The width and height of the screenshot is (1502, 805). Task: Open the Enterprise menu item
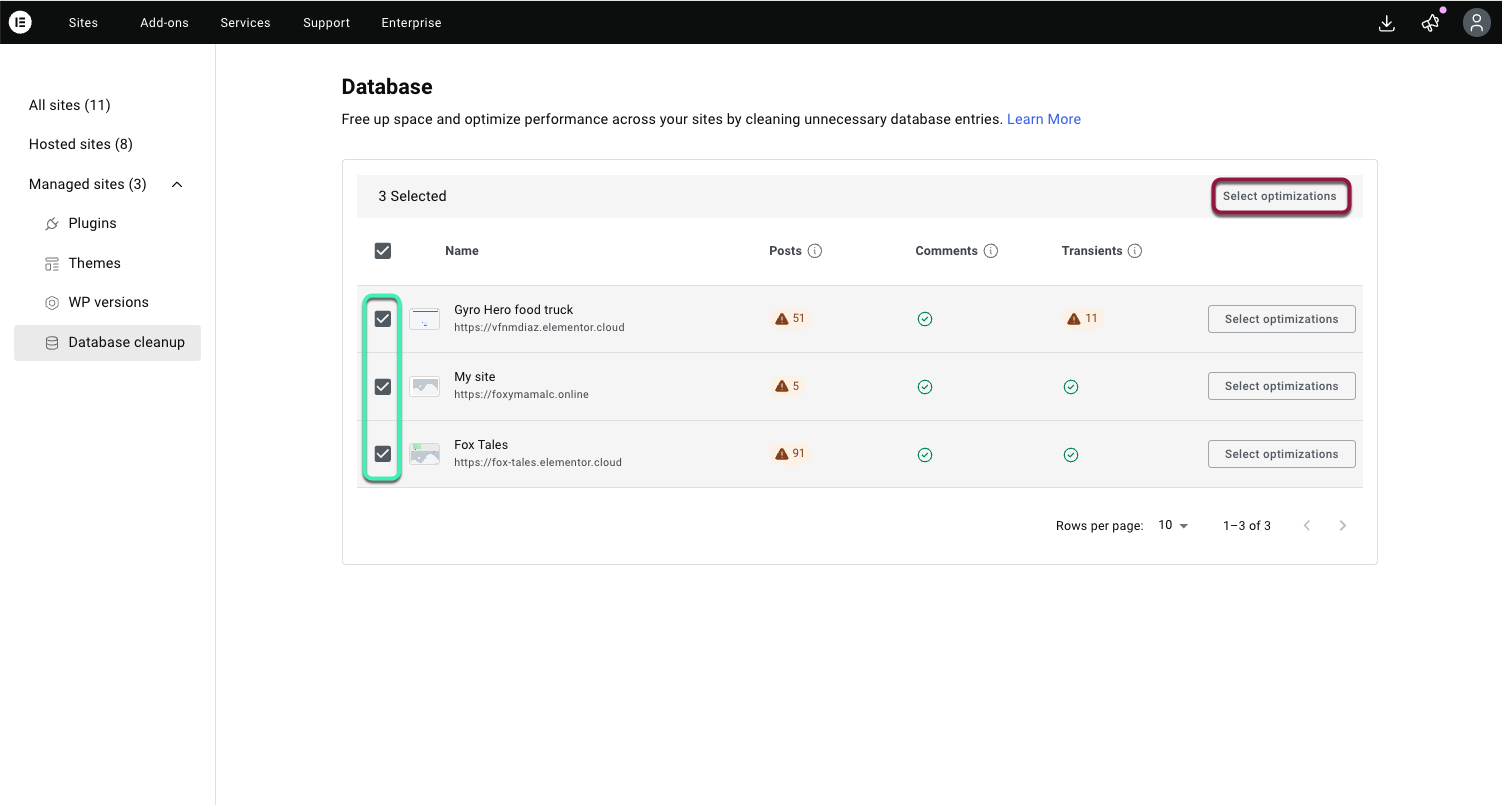(x=411, y=23)
